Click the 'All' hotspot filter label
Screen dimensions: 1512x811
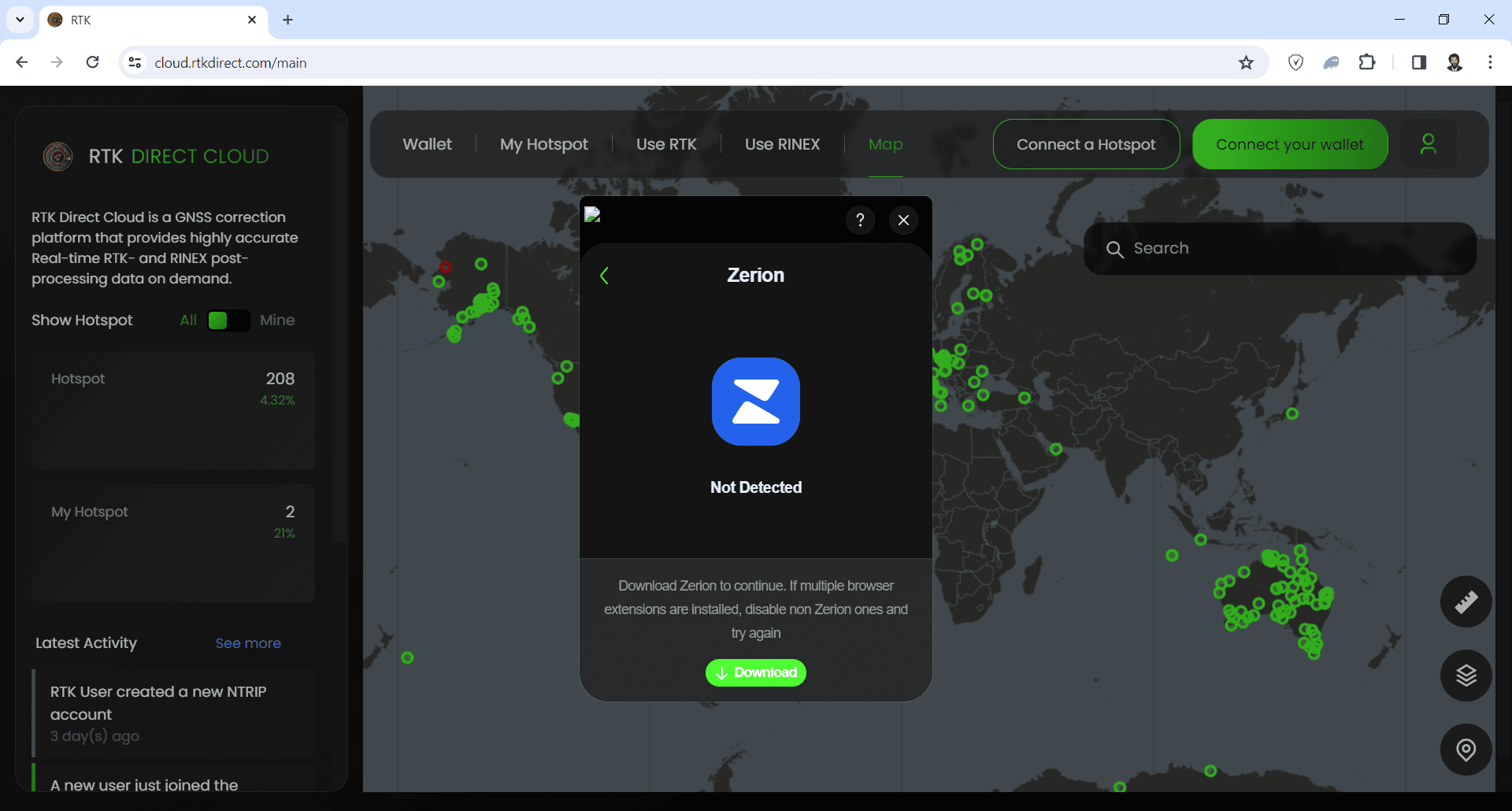click(x=188, y=320)
